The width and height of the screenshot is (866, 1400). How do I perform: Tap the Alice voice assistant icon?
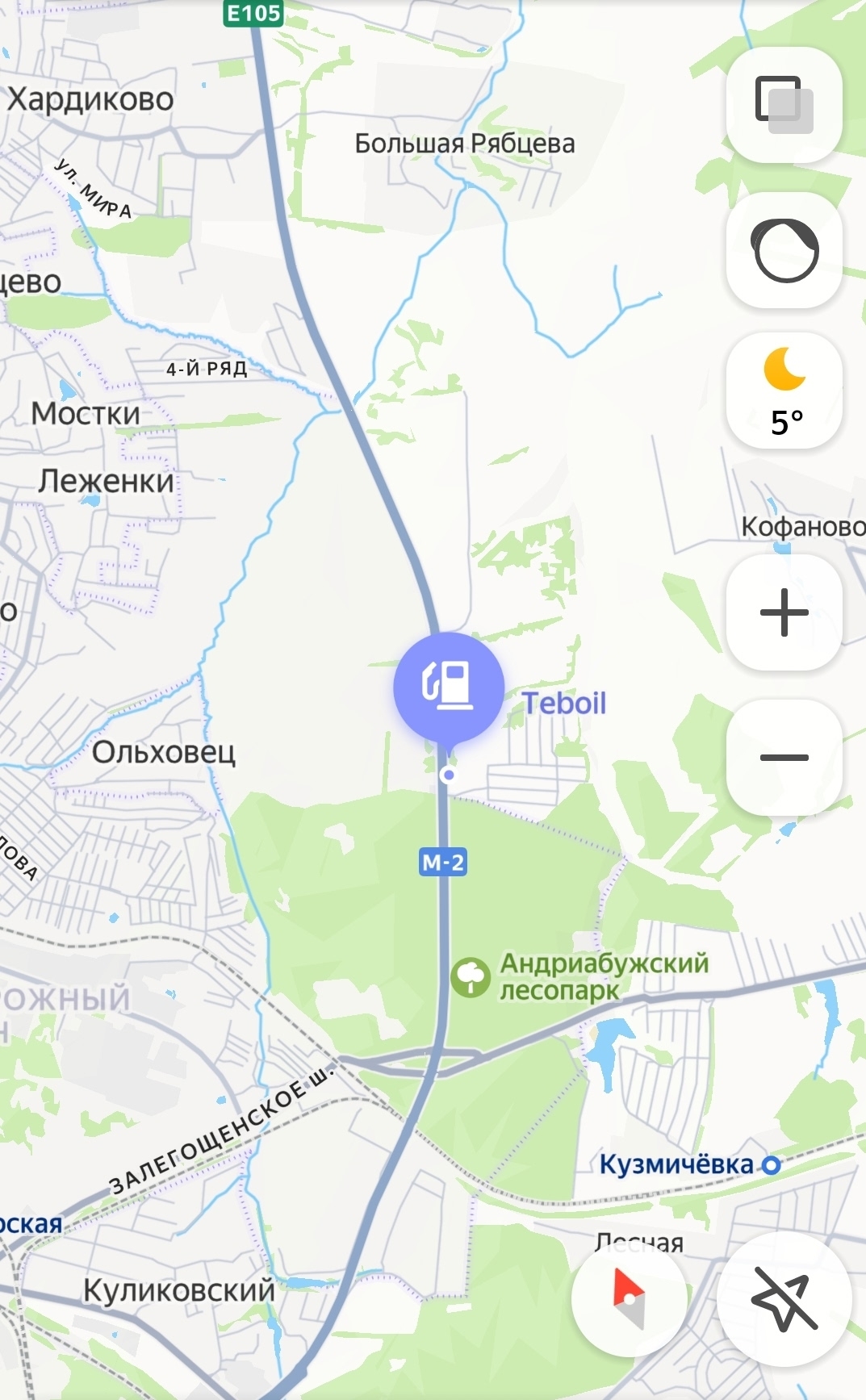pyautogui.click(x=784, y=250)
